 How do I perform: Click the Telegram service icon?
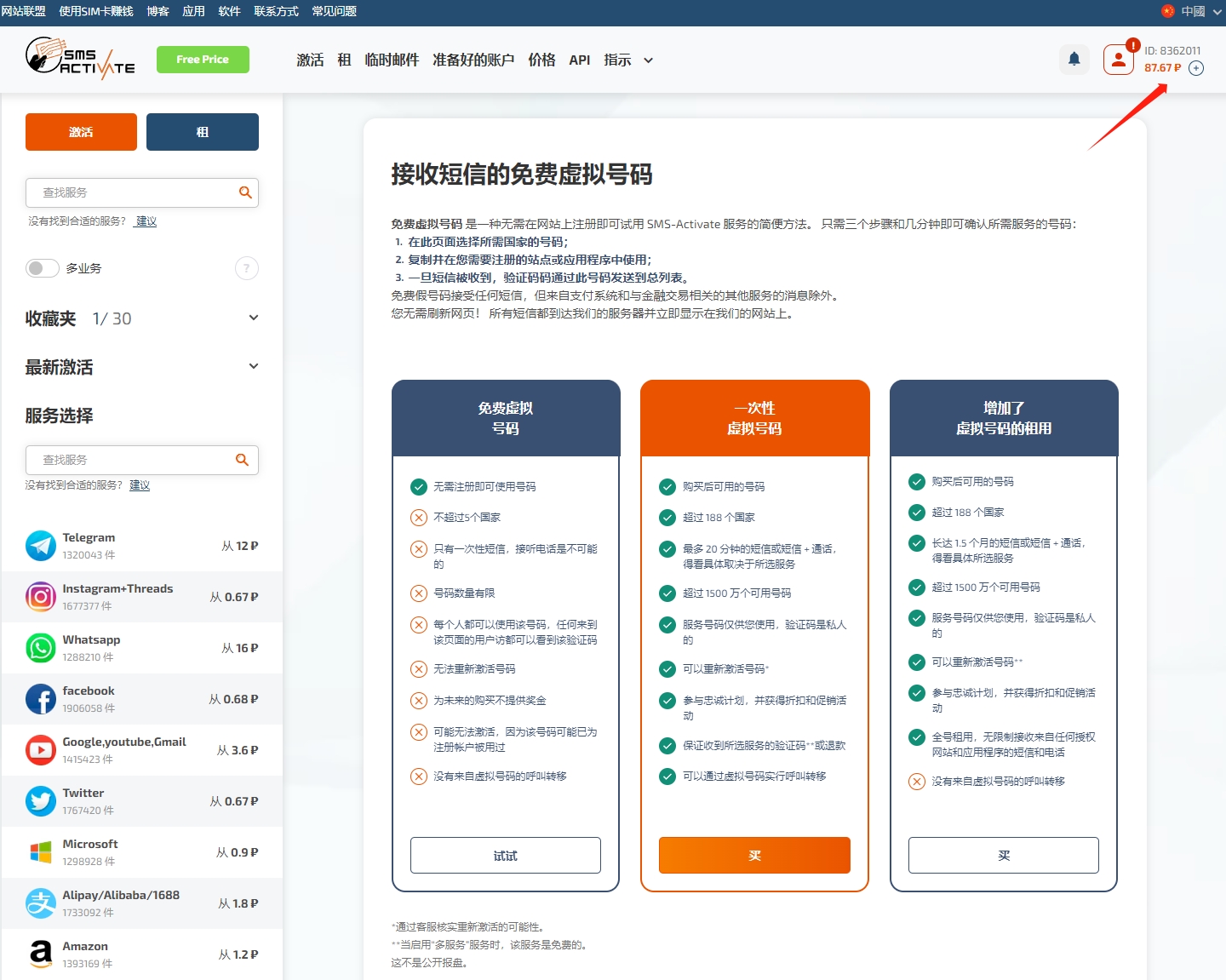(x=41, y=546)
